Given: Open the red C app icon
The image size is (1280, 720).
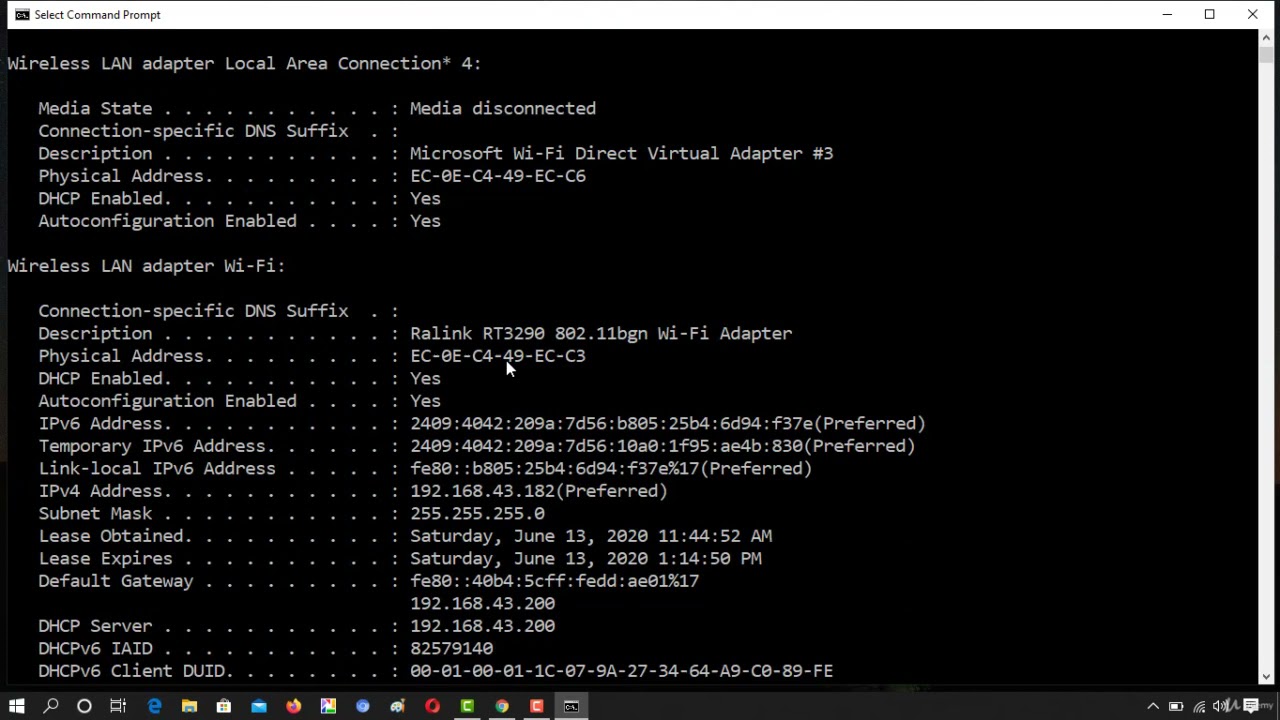Looking at the screenshot, I should (x=537, y=706).
